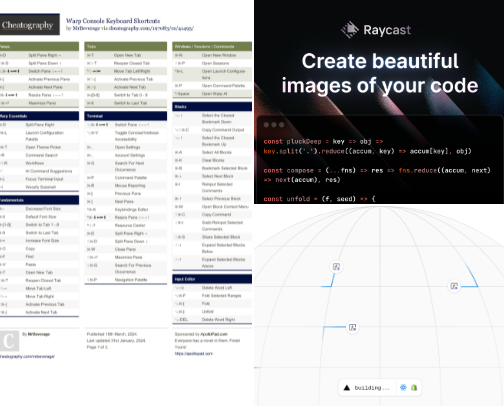Click the Open Settings row
504x406 pixels.
(x=125, y=147)
